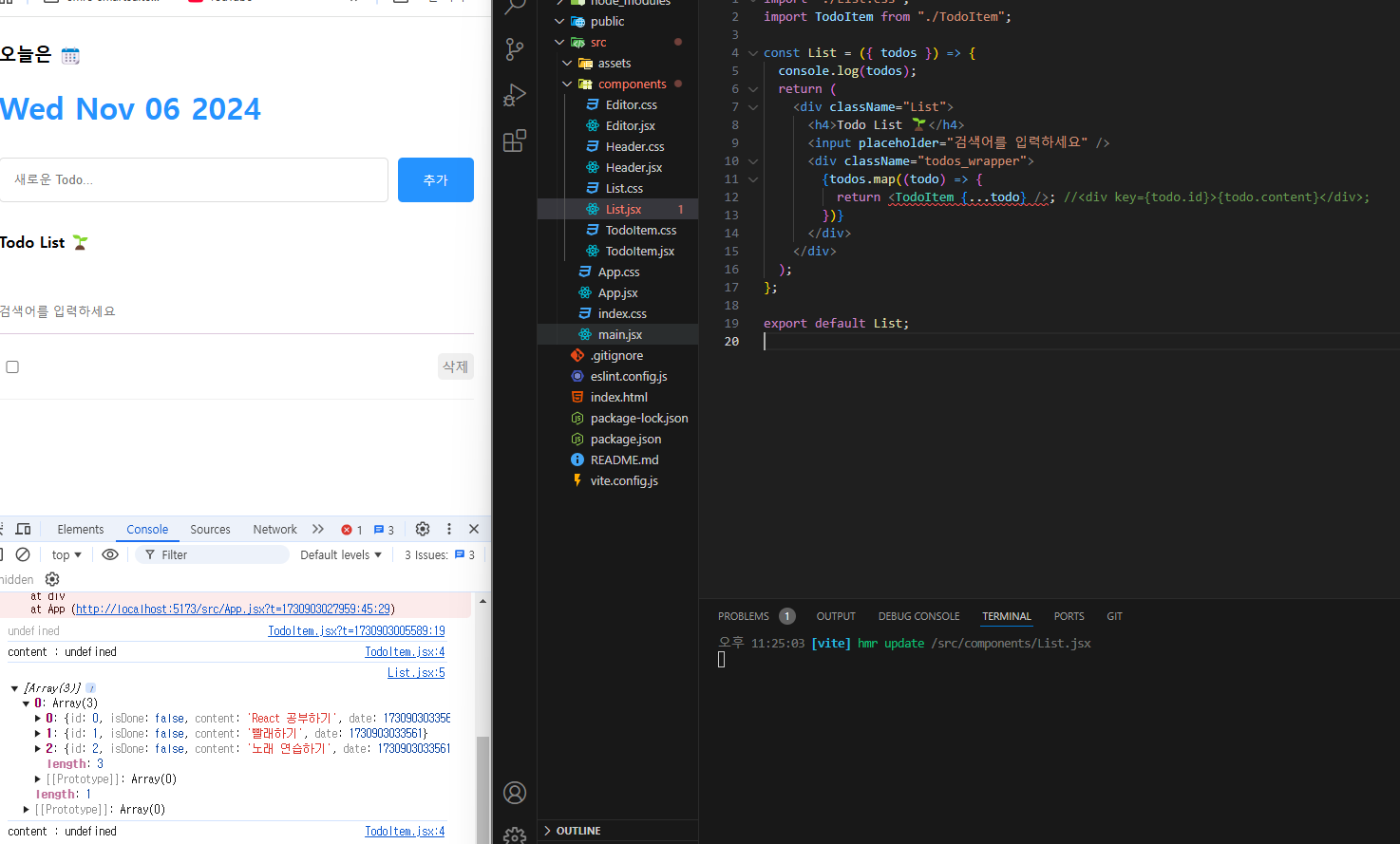Open Header.css in explorer

(634, 146)
